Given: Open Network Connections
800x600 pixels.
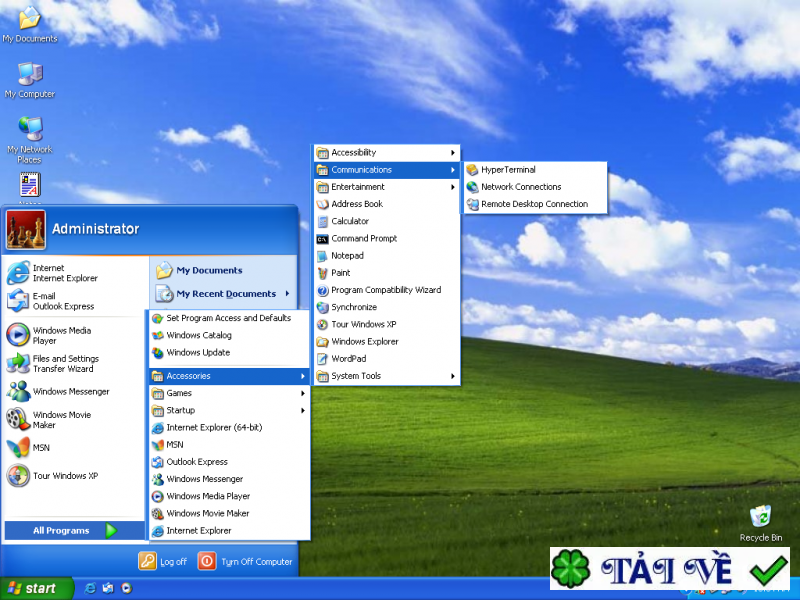Looking at the screenshot, I should [x=521, y=187].
